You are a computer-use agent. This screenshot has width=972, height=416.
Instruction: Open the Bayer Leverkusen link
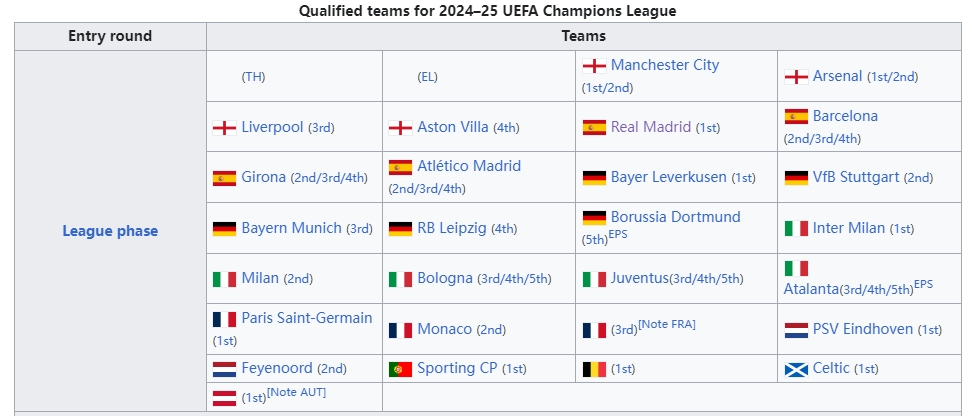668,177
